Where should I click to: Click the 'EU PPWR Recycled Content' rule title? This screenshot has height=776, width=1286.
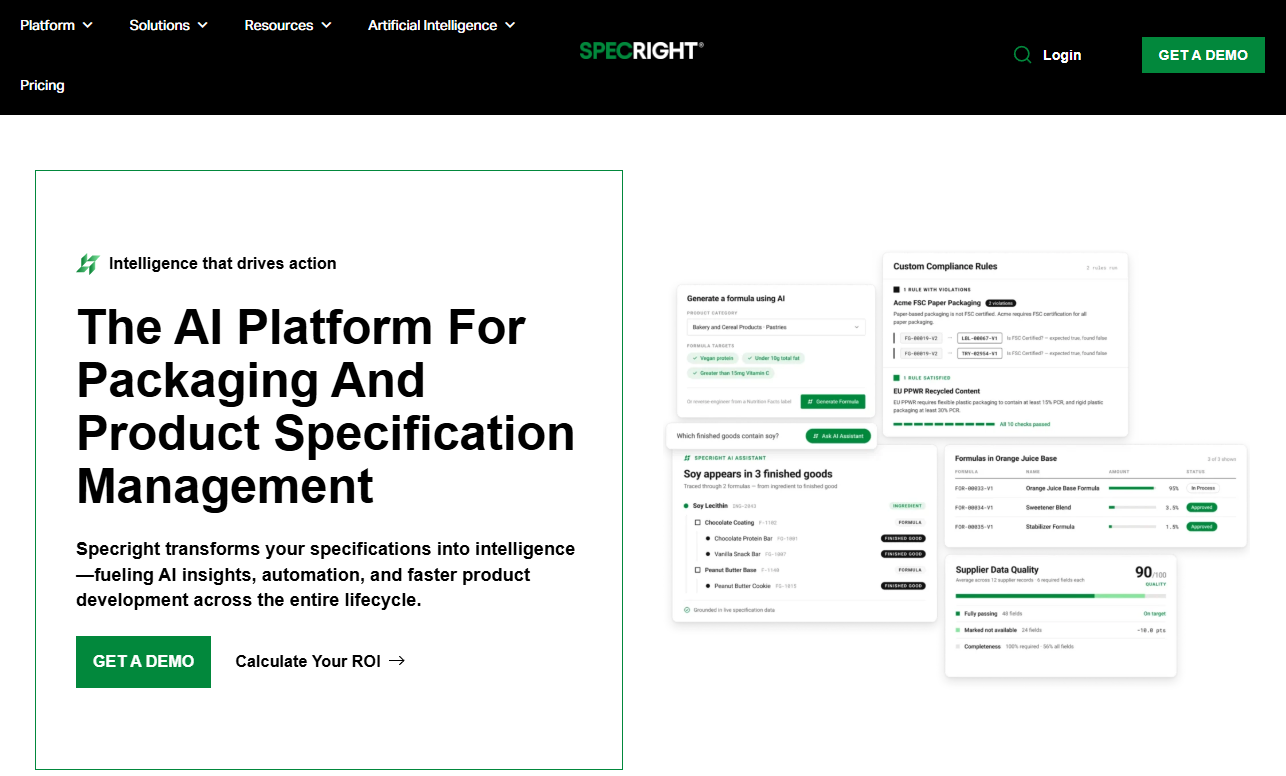(937, 391)
